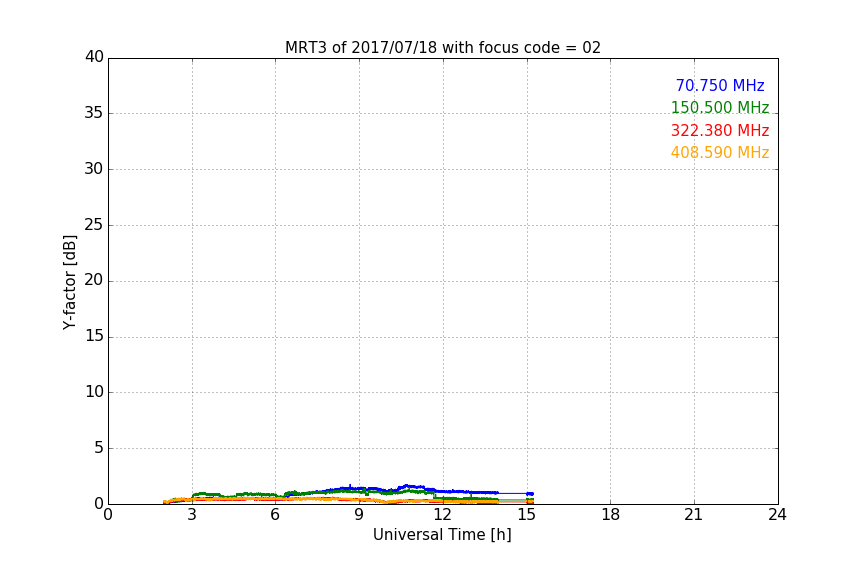The height and width of the screenshot is (576, 864).
Task: Click the 'Universal Time [h]' axis label
Action: pyautogui.click(x=442, y=535)
